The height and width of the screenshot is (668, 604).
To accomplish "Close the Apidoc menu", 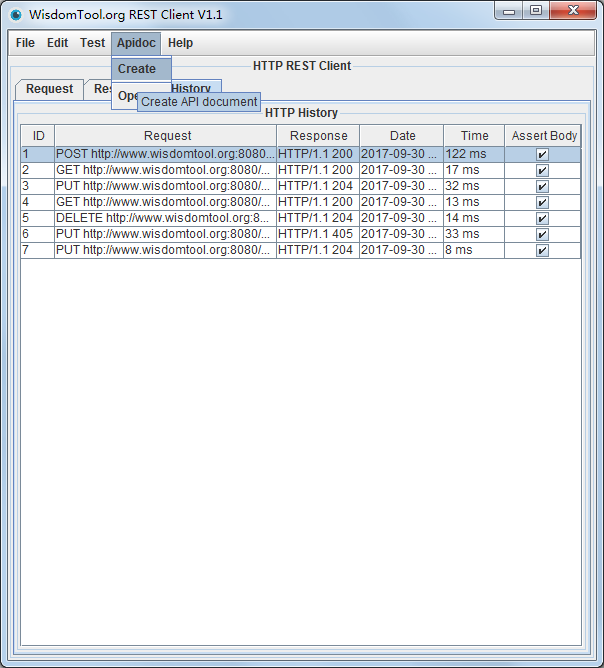I will pyautogui.click(x=136, y=43).
